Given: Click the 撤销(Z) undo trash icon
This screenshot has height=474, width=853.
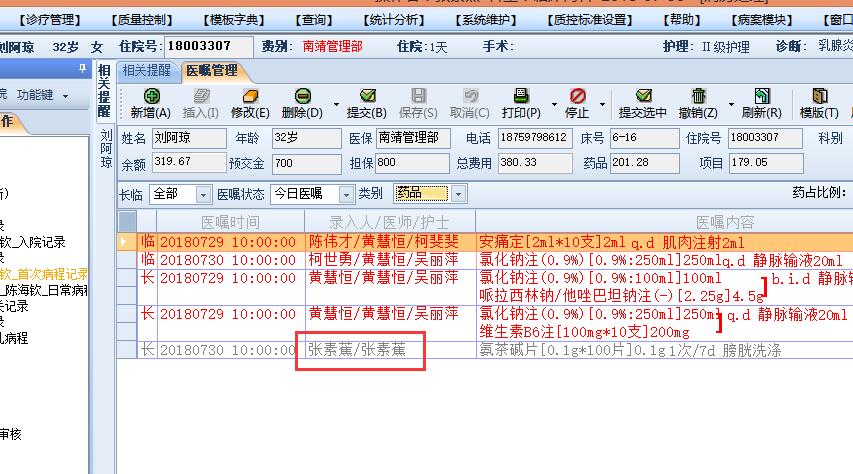Looking at the screenshot, I should (x=698, y=96).
